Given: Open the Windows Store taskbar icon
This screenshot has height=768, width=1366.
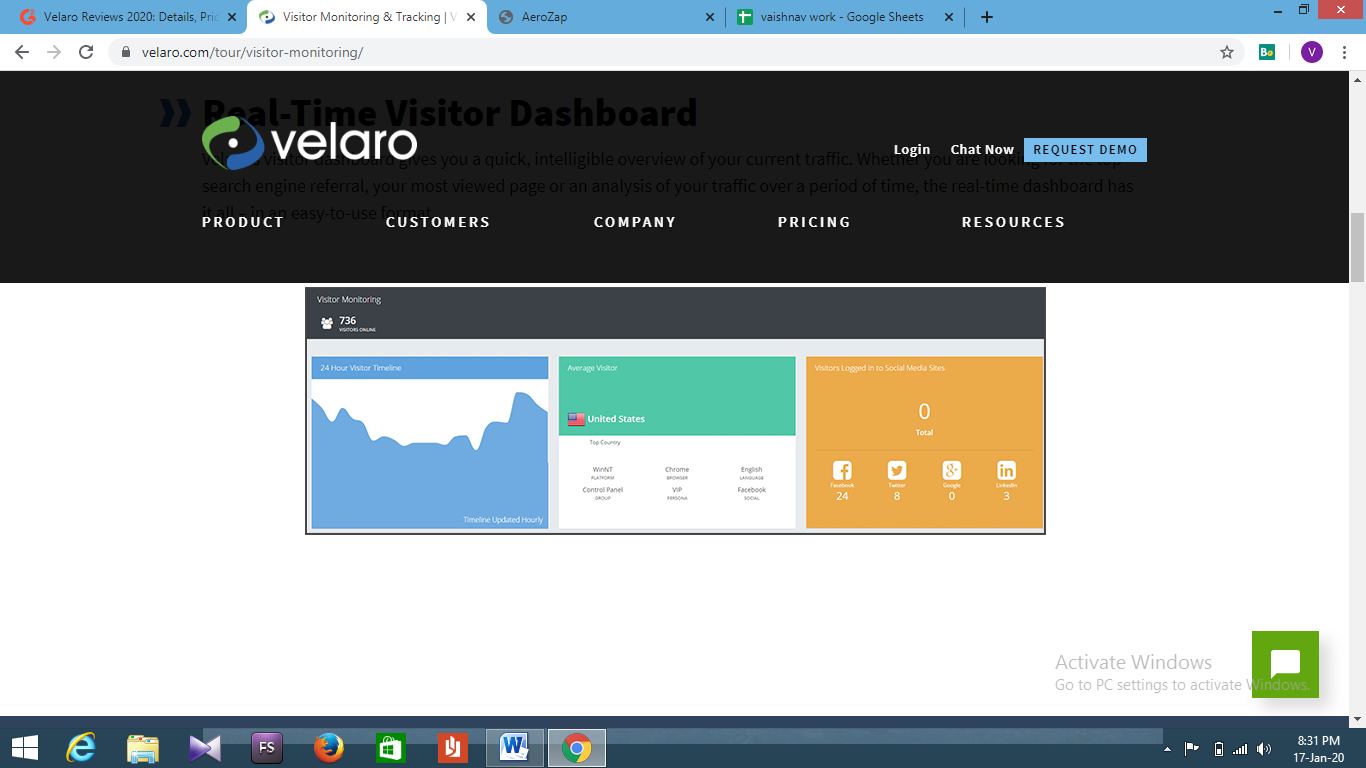Looking at the screenshot, I should [390, 747].
